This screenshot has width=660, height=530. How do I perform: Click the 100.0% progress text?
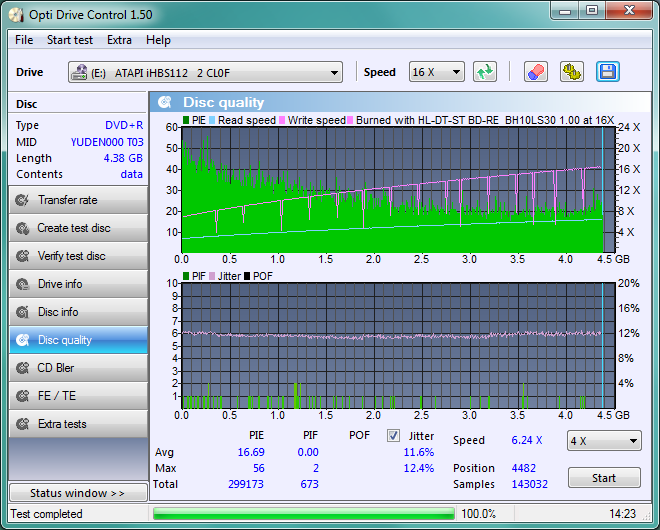[479, 514]
